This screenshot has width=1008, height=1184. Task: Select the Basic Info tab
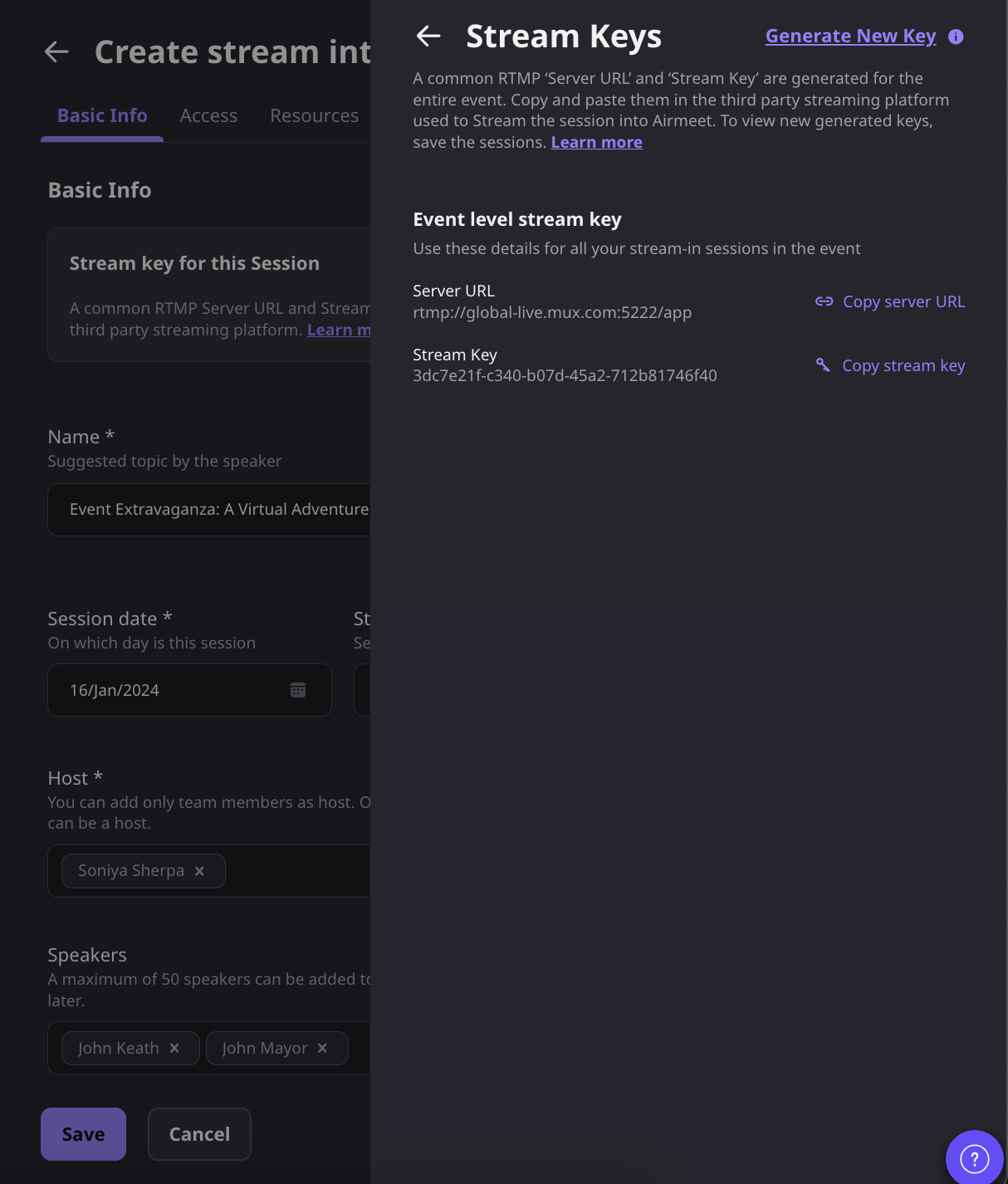pyautogui.click(x=102, y=115)
